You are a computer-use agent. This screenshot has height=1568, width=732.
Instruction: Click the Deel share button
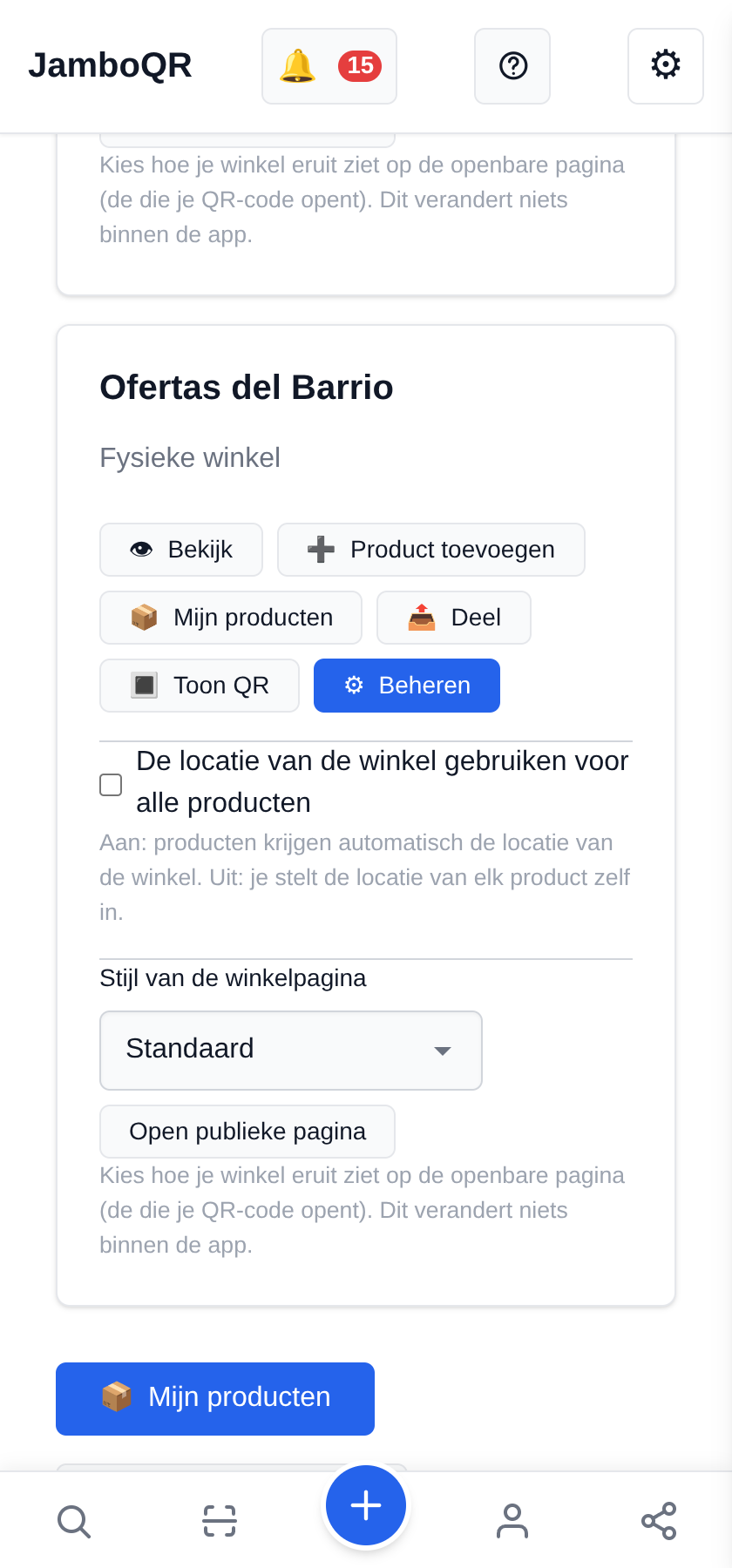454,618
